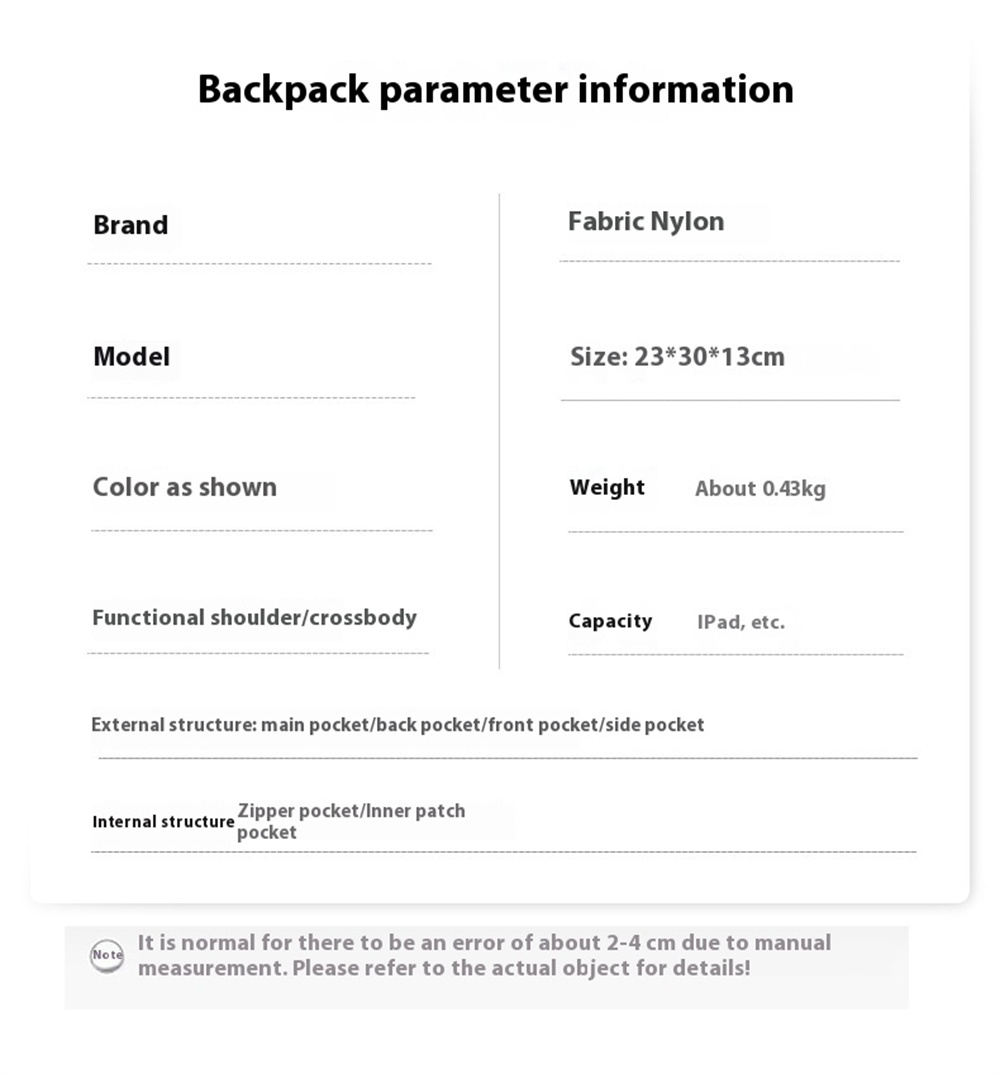Screen dimensions: 1000x1074
Task: Select the Fabric Nylon text
Action: [x=646, y=221]
